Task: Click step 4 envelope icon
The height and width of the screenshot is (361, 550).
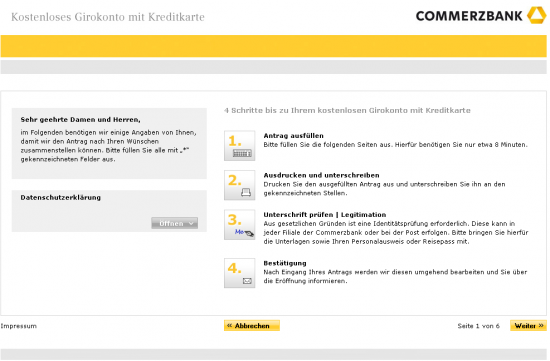Action: 240,273
